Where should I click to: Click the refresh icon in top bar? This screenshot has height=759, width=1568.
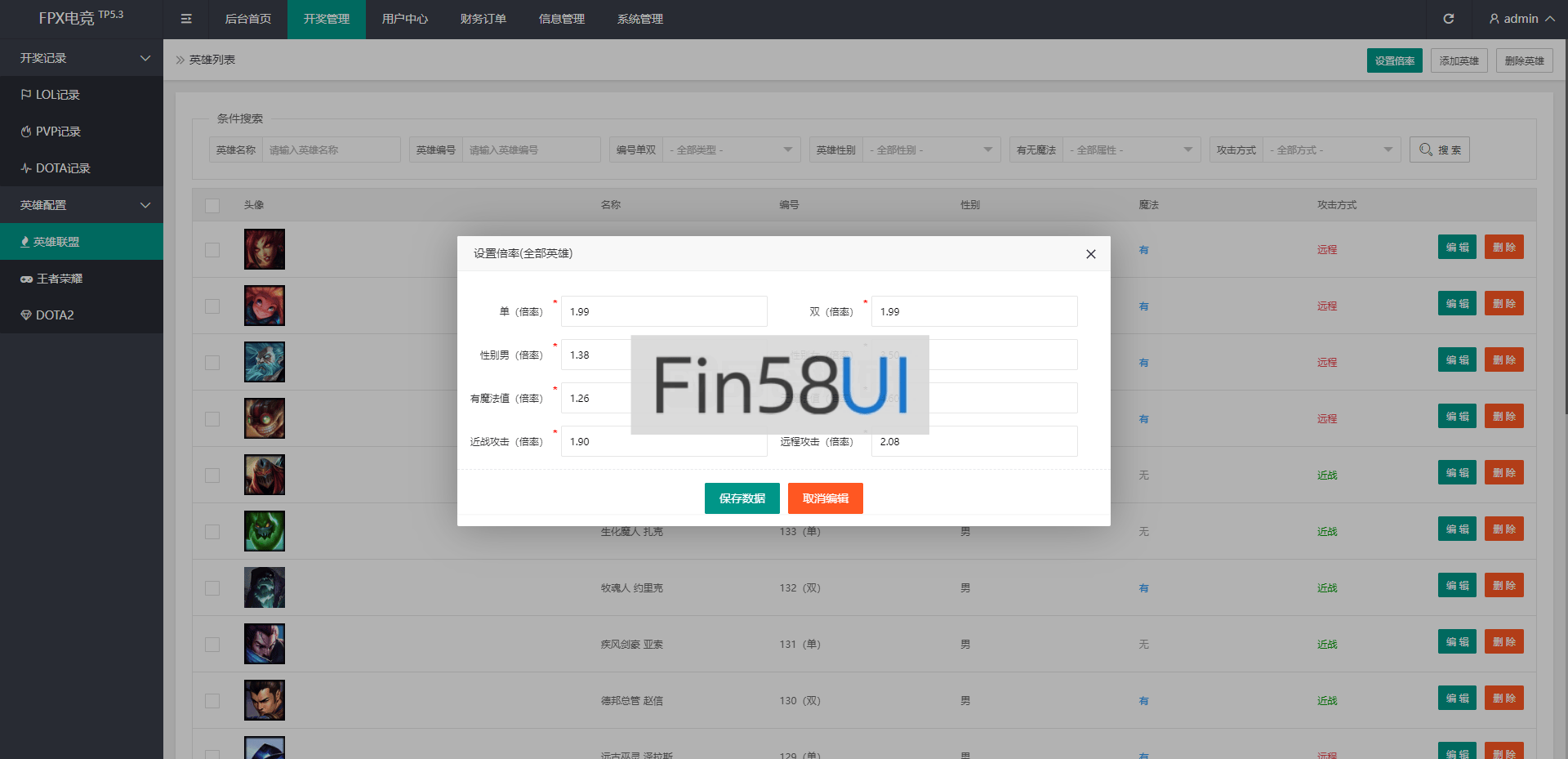coord(1448,19)
